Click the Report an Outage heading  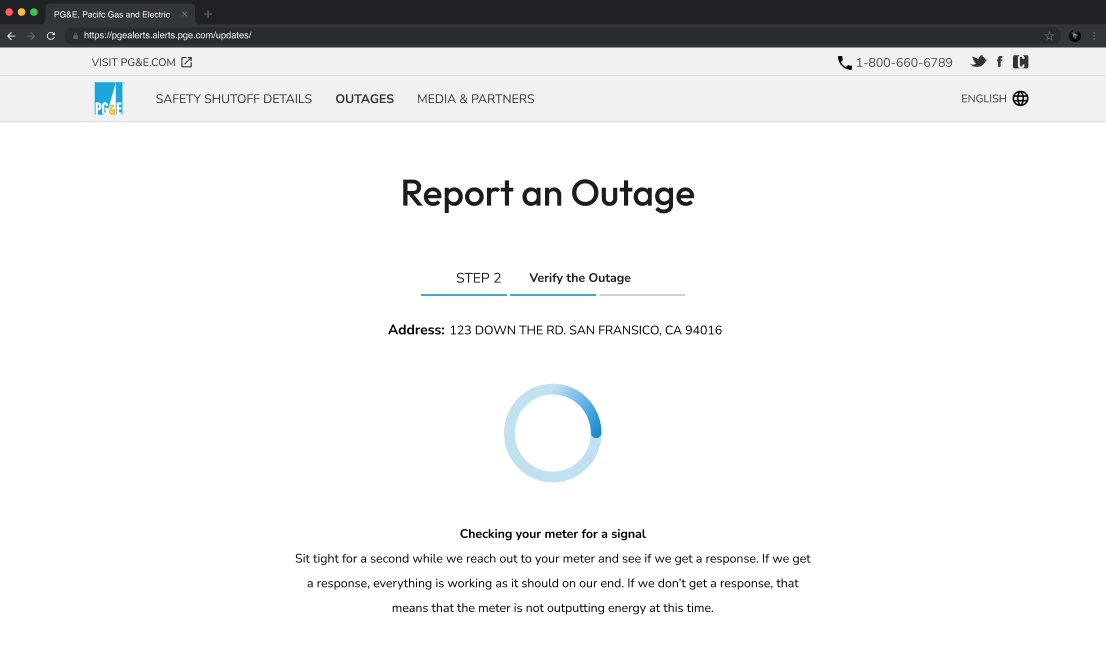(x=547, y=193)
